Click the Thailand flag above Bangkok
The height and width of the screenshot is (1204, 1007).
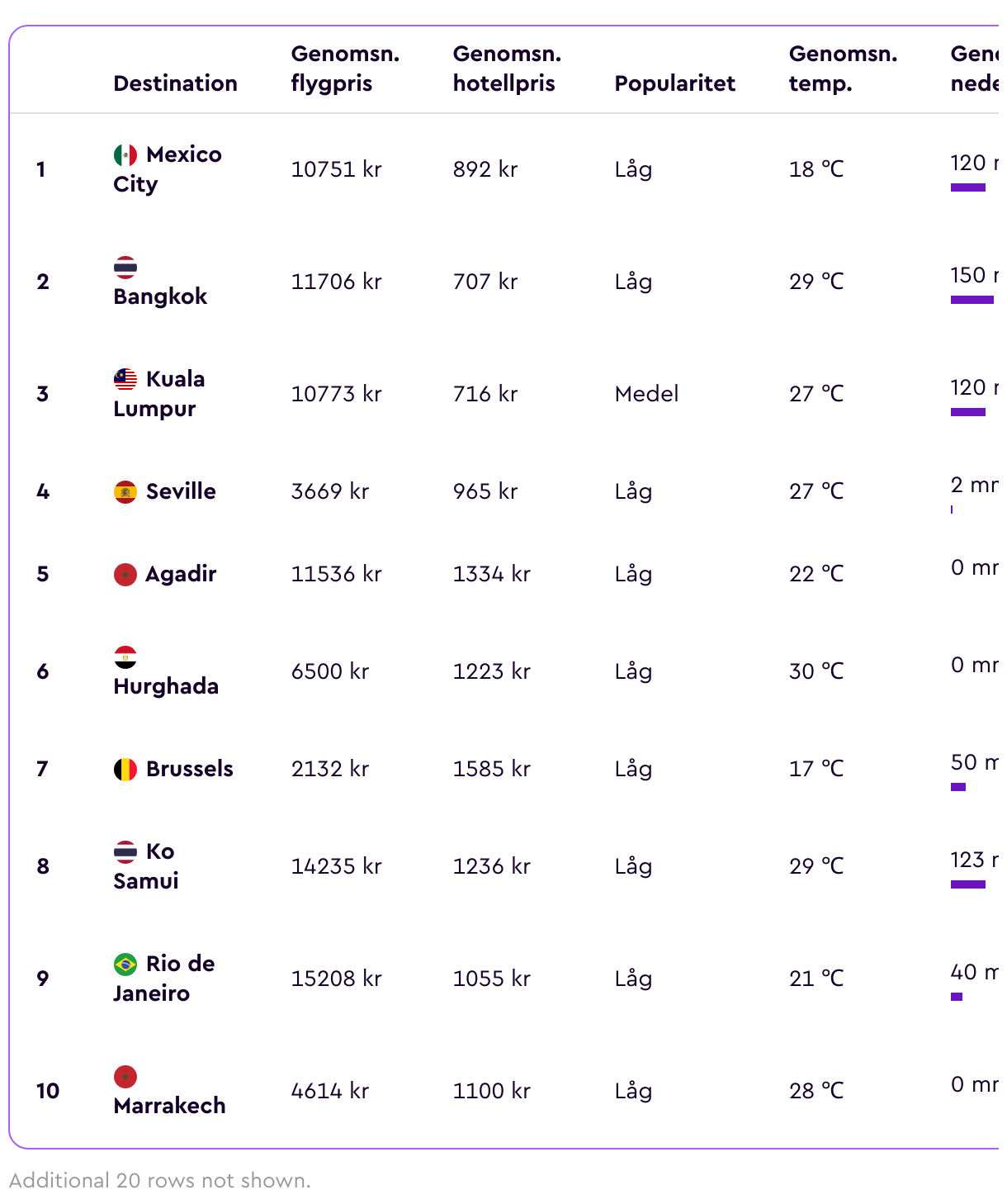[125, 267]
